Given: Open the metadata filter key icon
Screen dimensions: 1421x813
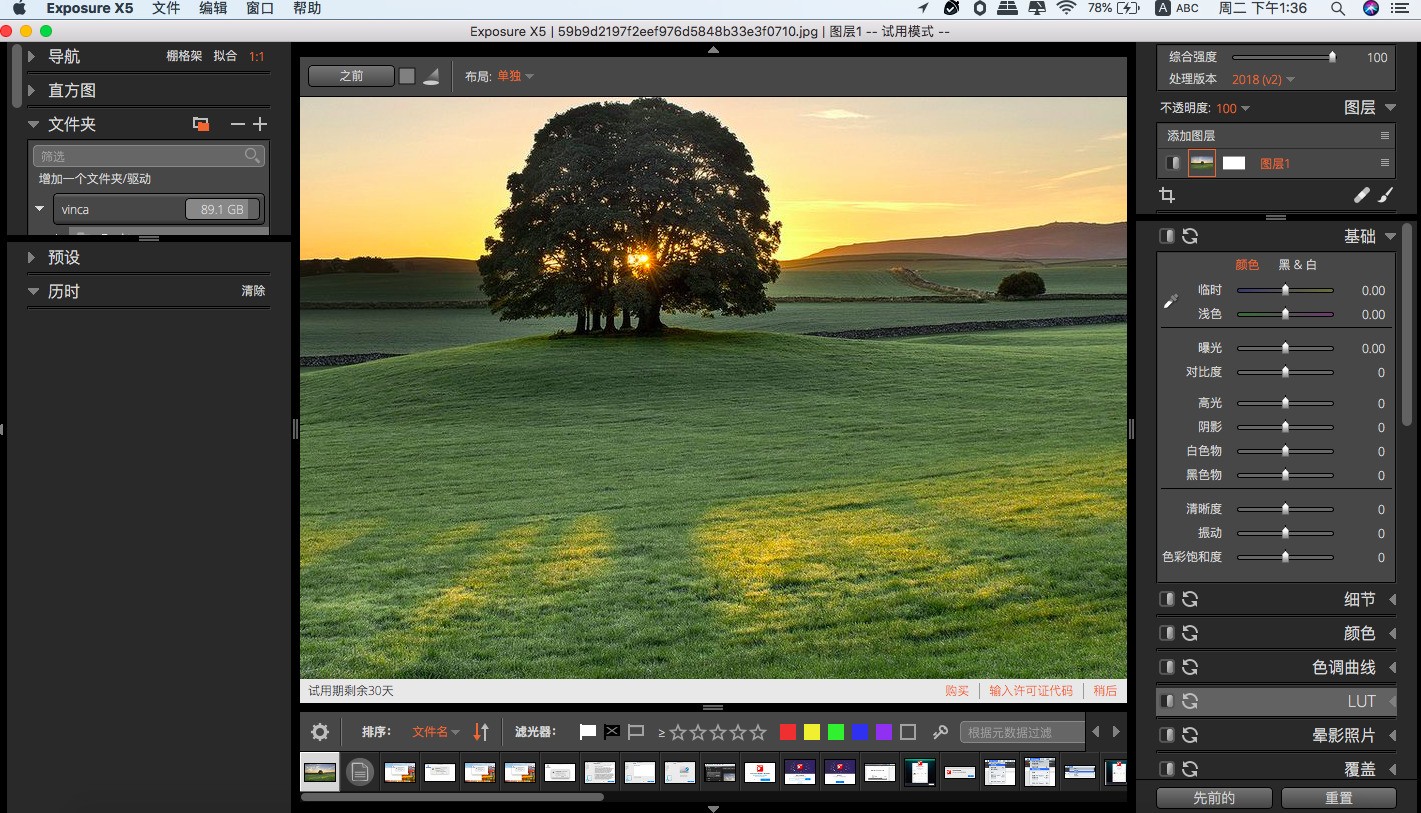Looking at the screenshot, I should tap(940, 732).
